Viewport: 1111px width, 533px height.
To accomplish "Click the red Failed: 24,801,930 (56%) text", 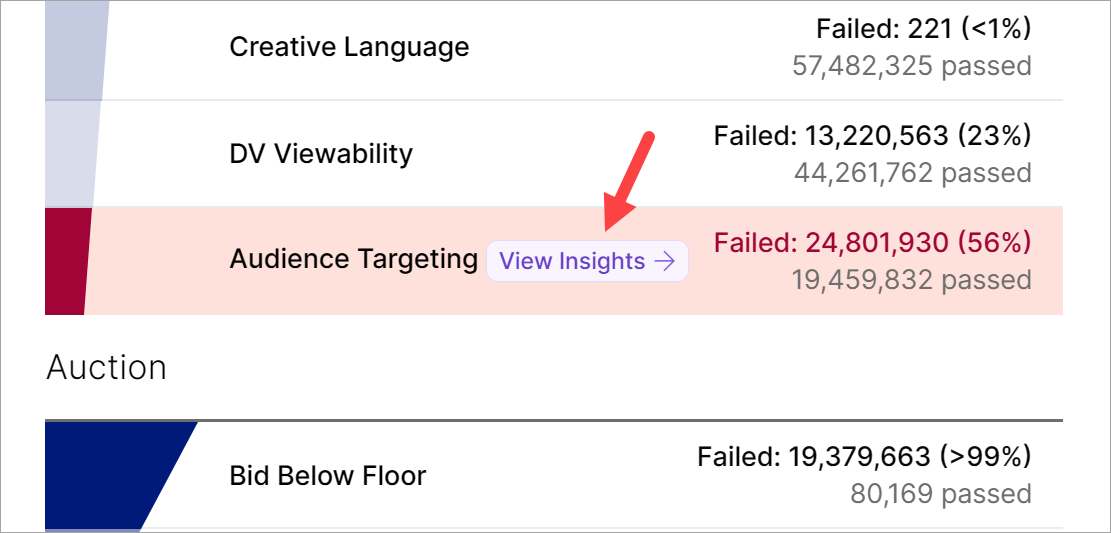I will point(872,242).
